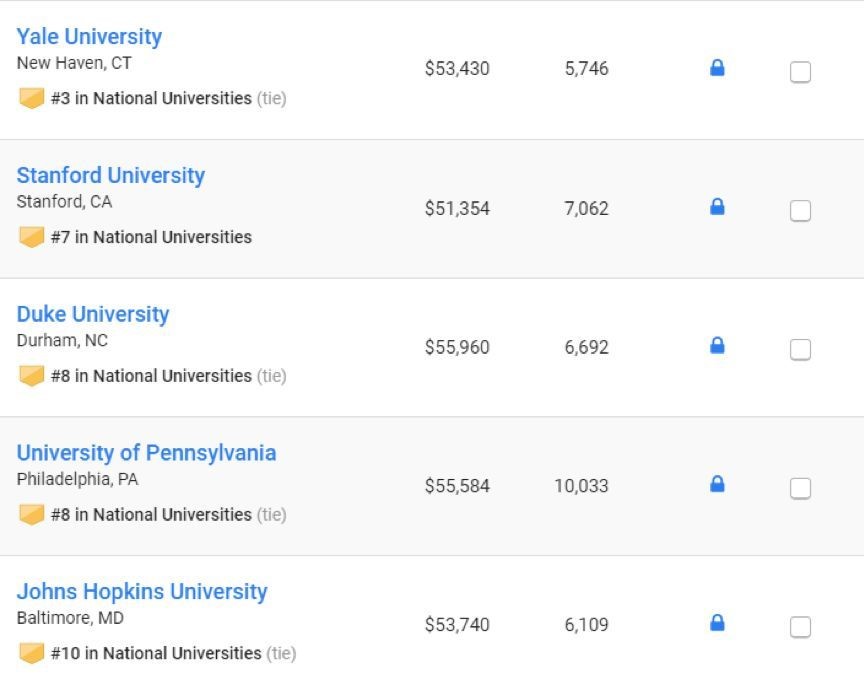
Task: Click the lock icon in Johns Hopkins row
Action: (x=717, y=623)
